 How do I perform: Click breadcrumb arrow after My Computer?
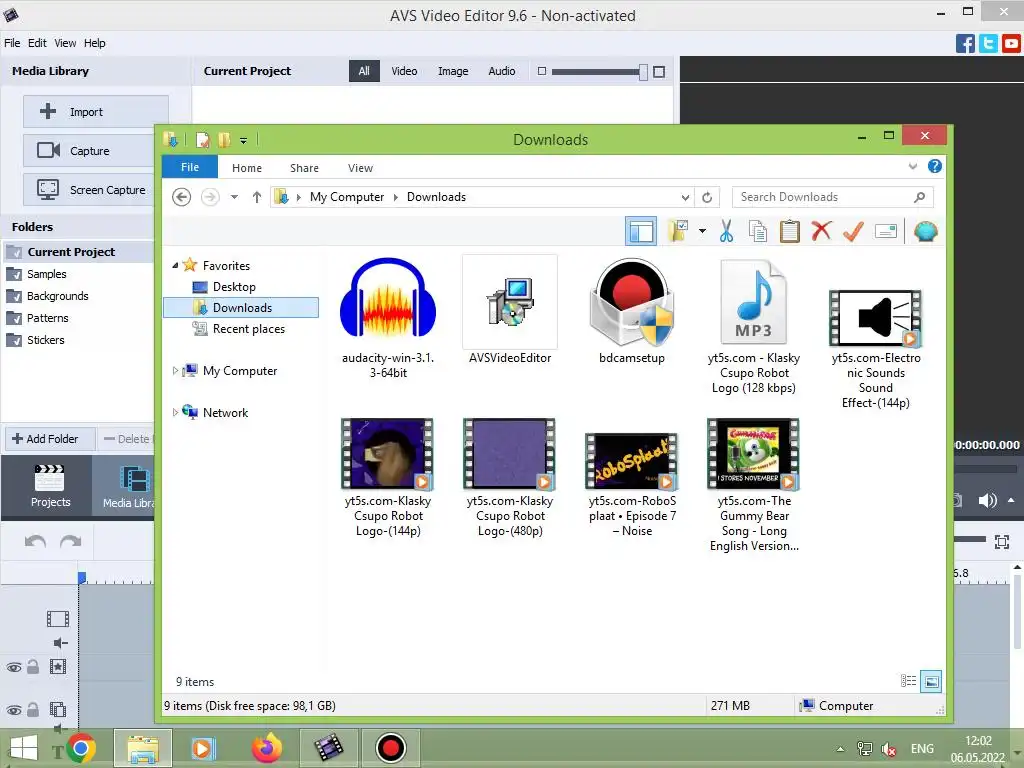point(396,197)
